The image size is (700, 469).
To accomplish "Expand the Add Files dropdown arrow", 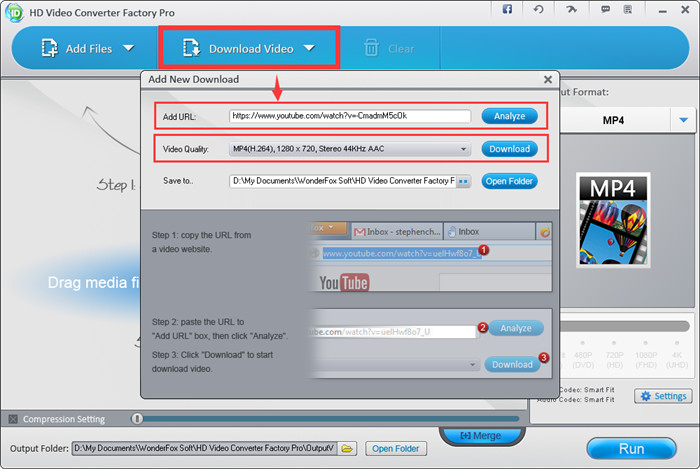I will coord(128,47).
